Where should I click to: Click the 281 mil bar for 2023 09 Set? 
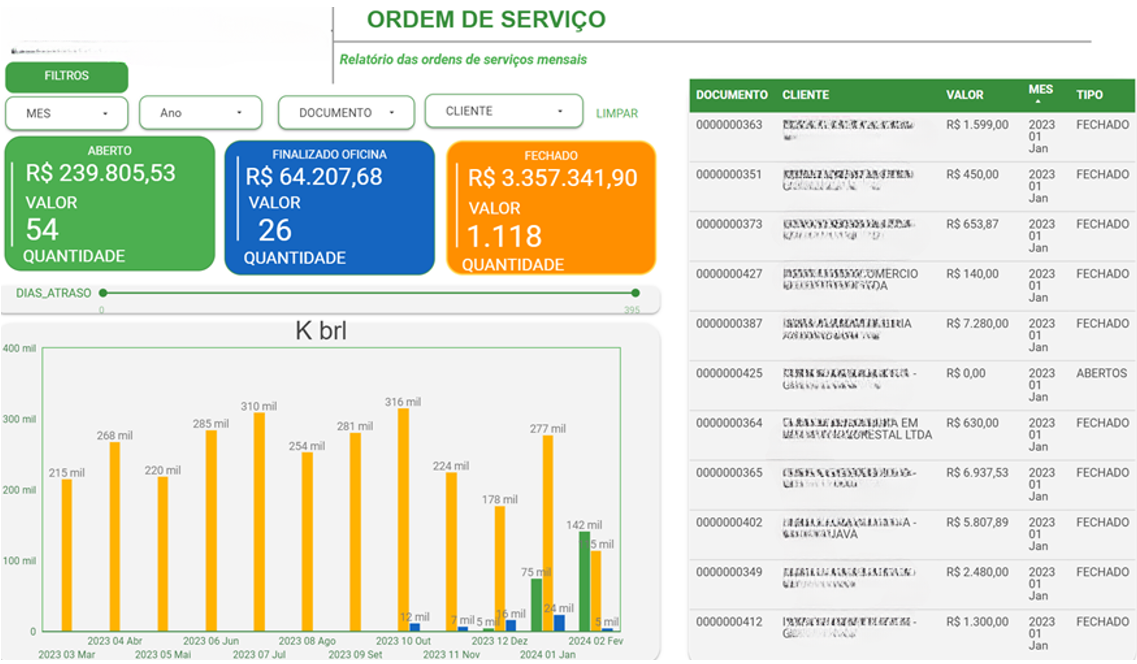pos(355,532)
